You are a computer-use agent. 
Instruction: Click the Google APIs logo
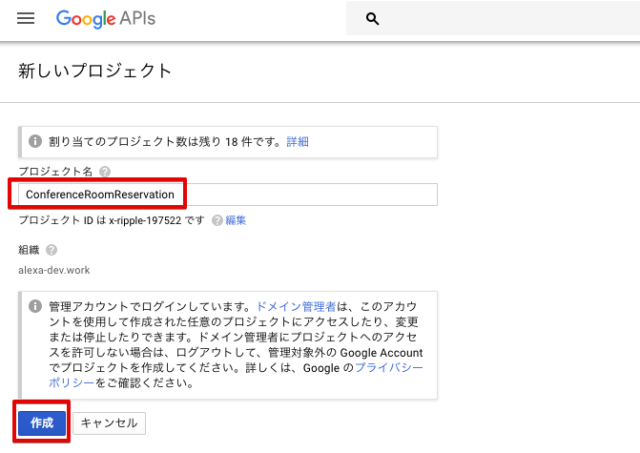(106, 19)
